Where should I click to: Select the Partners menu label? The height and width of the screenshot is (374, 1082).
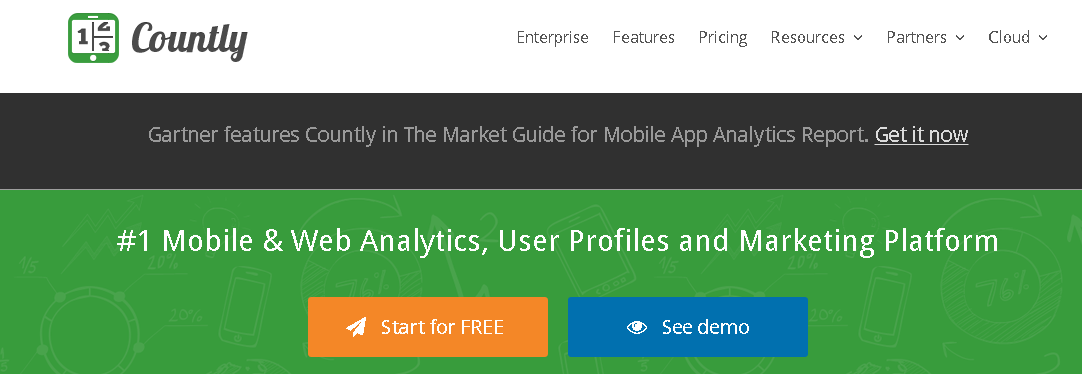[918, 37]
